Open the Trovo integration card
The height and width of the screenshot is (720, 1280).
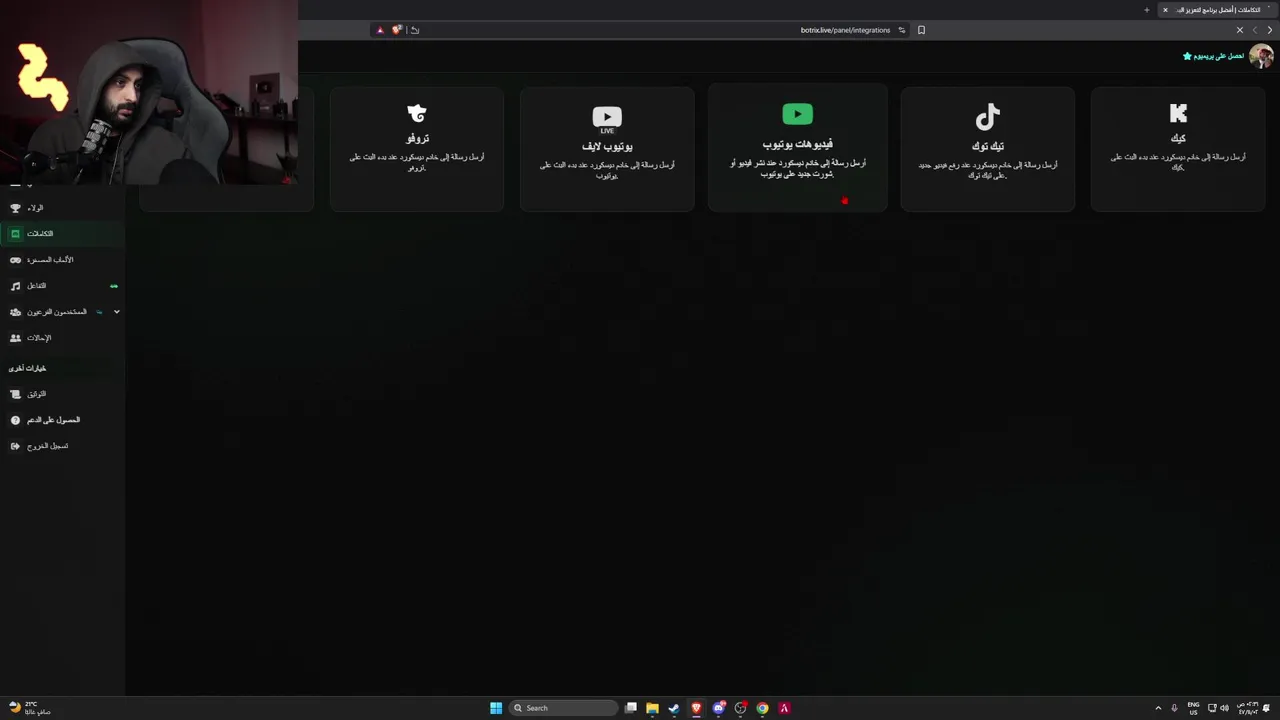[417, 149]
